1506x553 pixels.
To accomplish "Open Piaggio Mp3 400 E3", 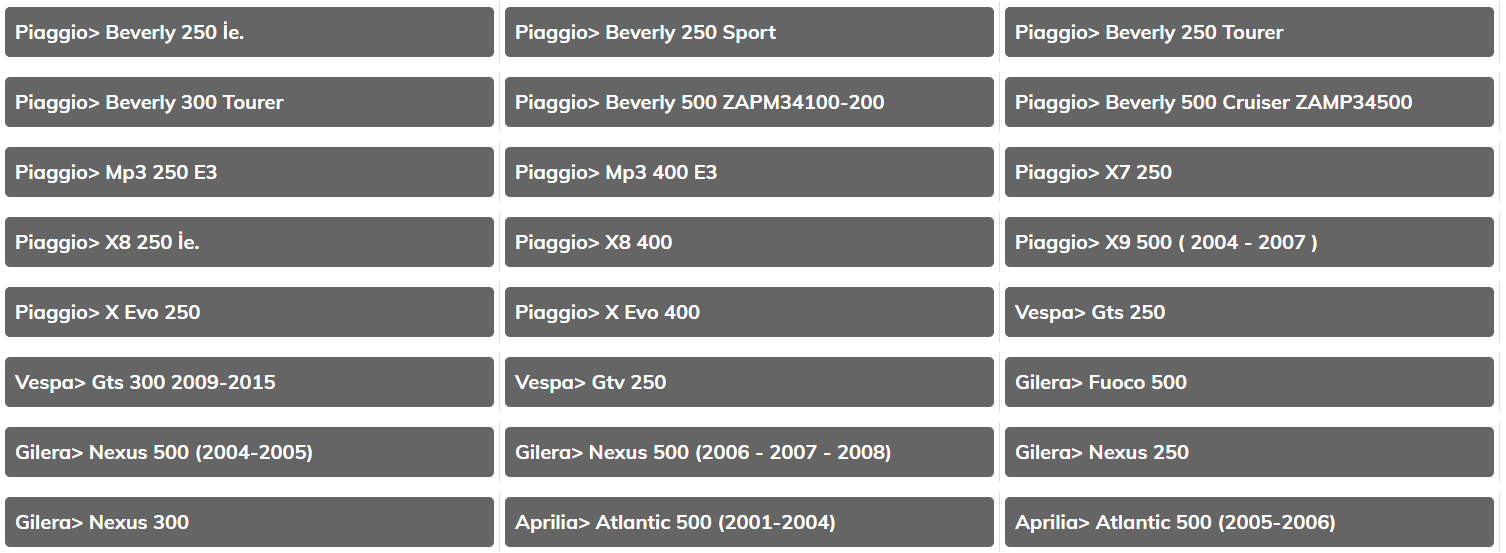I will pos(749,172).
